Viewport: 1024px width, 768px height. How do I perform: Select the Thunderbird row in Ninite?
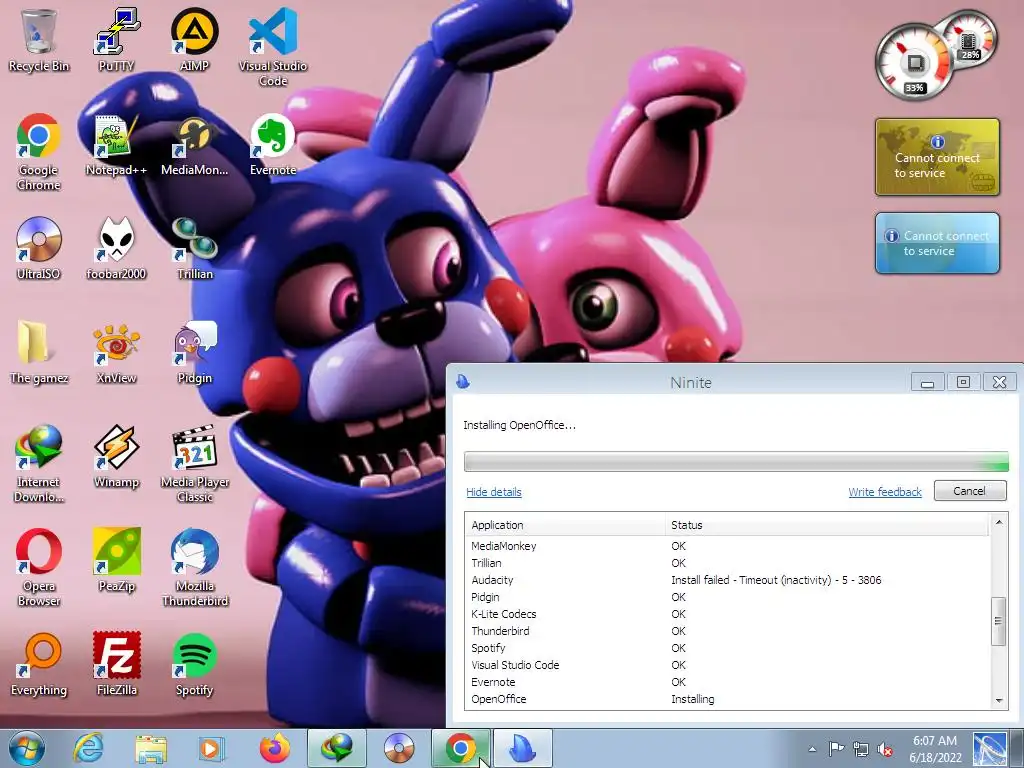coord(728,631)
